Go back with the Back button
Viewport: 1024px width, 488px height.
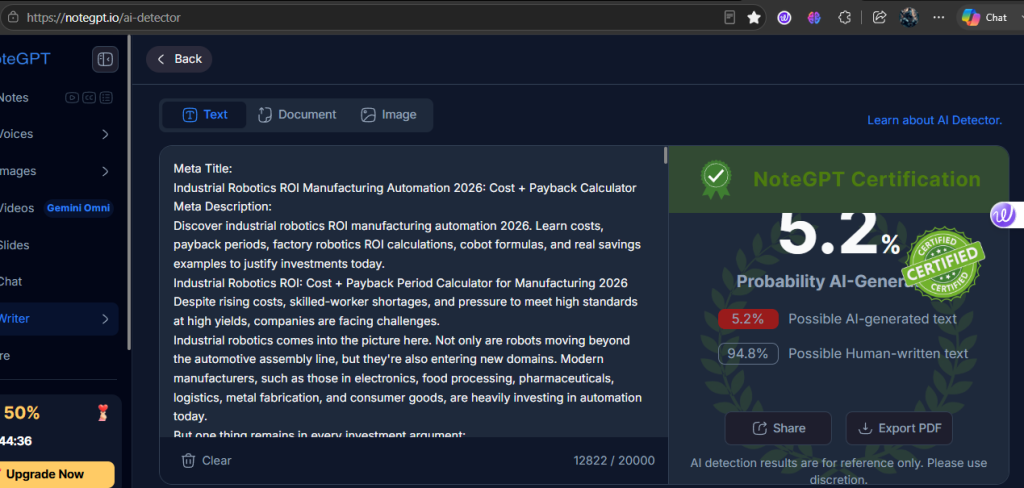[179, 59]
